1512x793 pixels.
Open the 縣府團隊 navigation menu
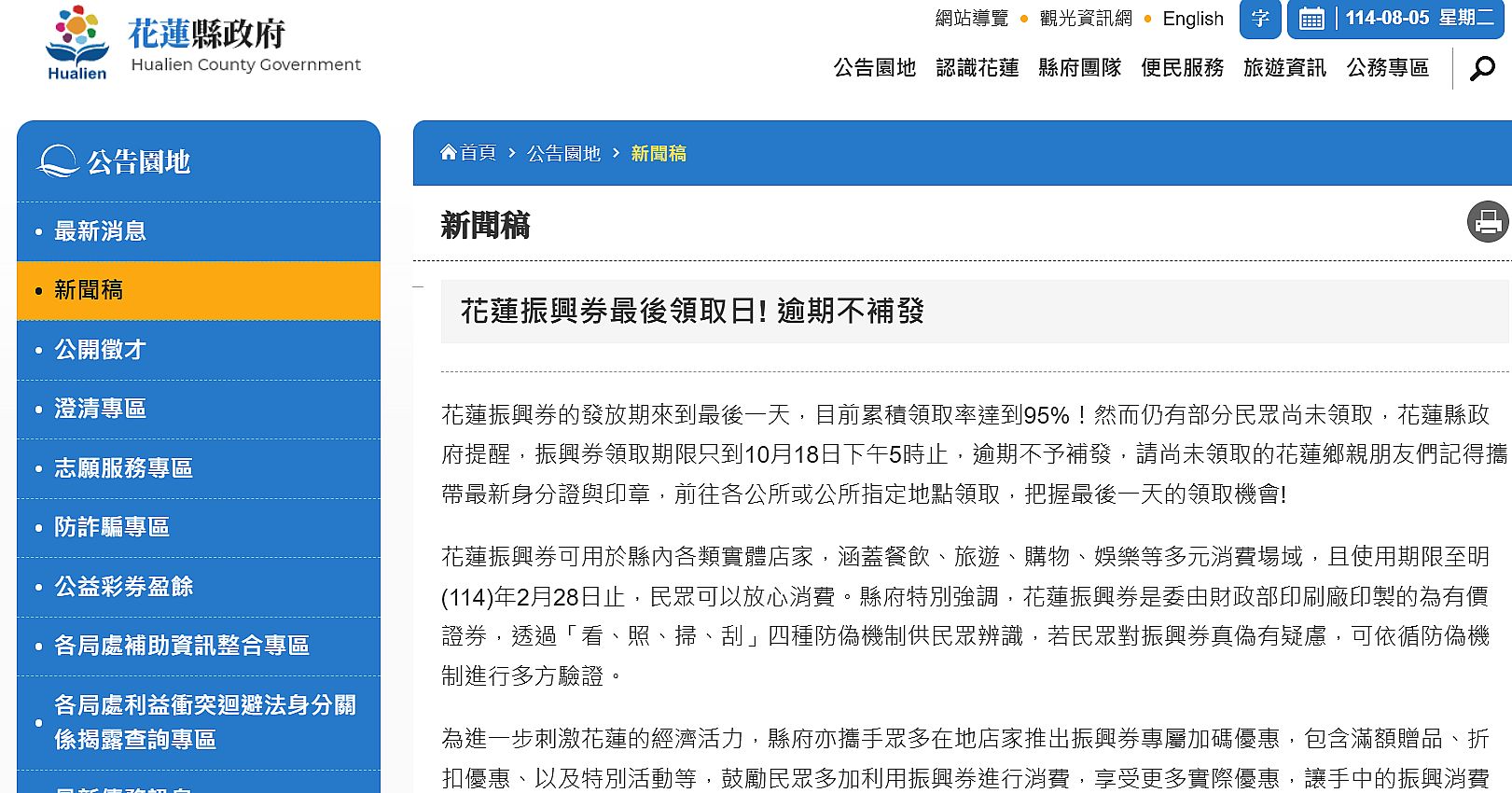[x=1079, y=68]
